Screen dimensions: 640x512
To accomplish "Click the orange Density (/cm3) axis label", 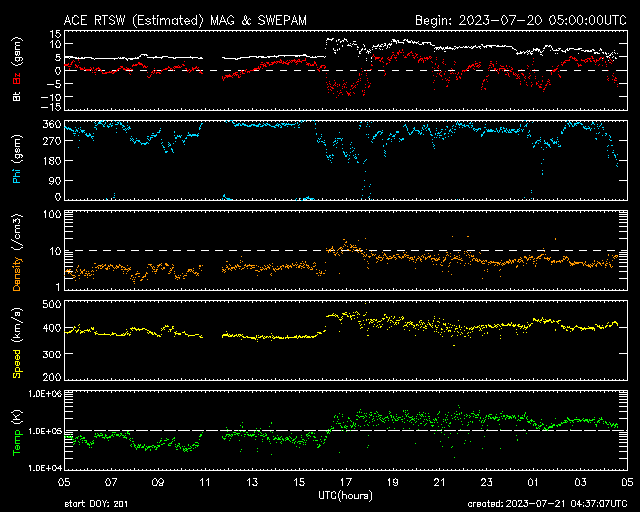I will [16, 256].
